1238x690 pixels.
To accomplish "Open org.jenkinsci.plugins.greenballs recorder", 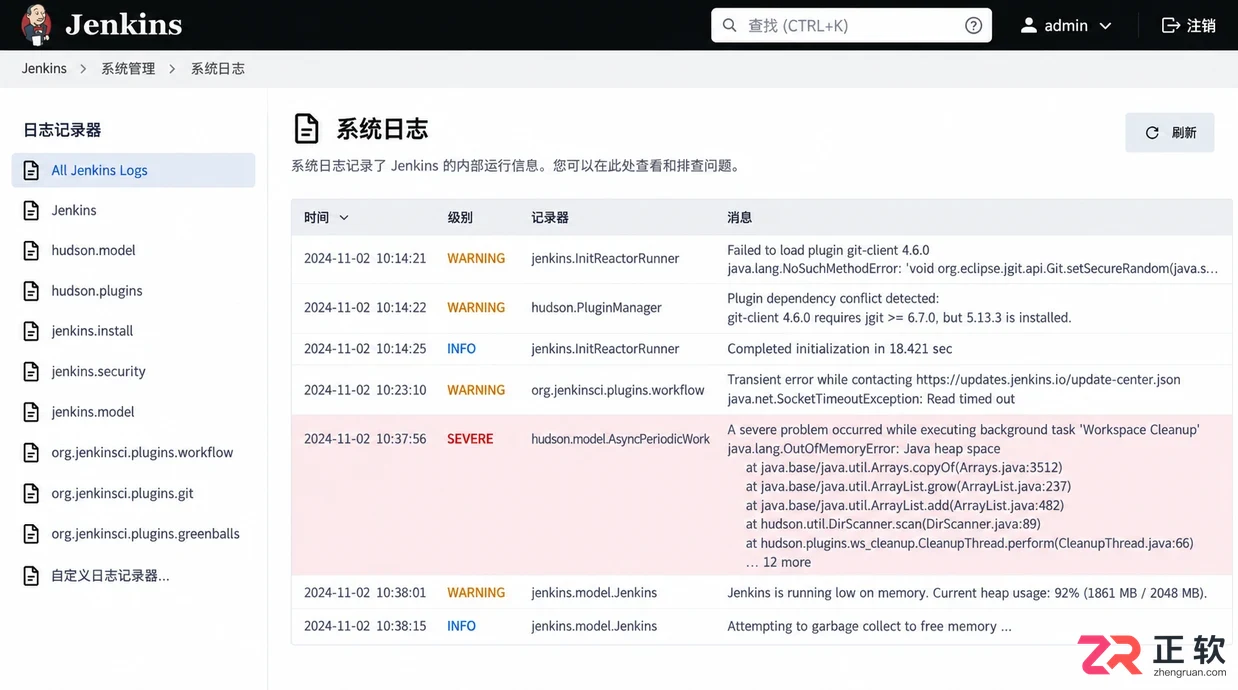I will tap(146, 534).
